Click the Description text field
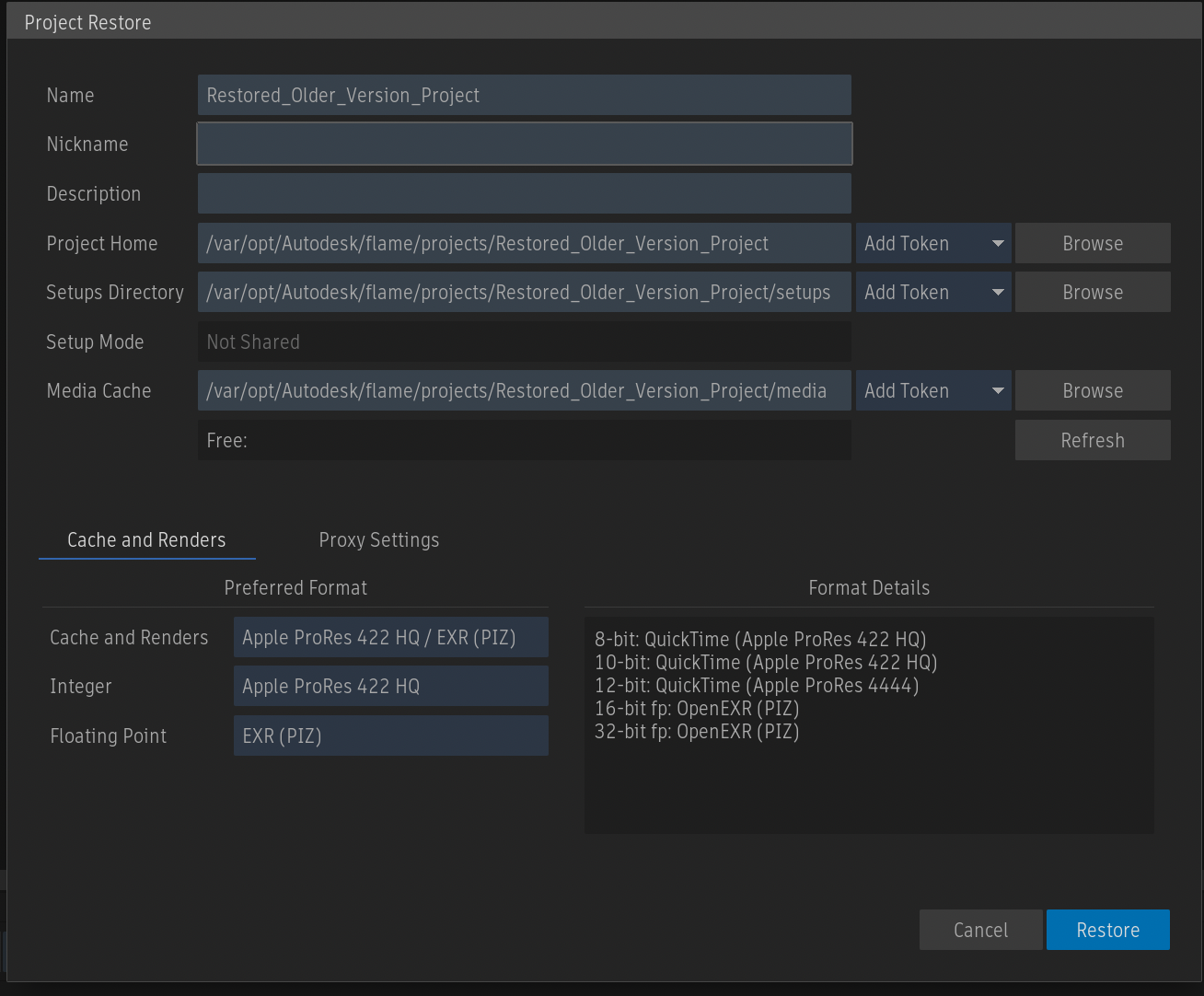This screenshot has width=1204, height=996. (x=524, y=194)
